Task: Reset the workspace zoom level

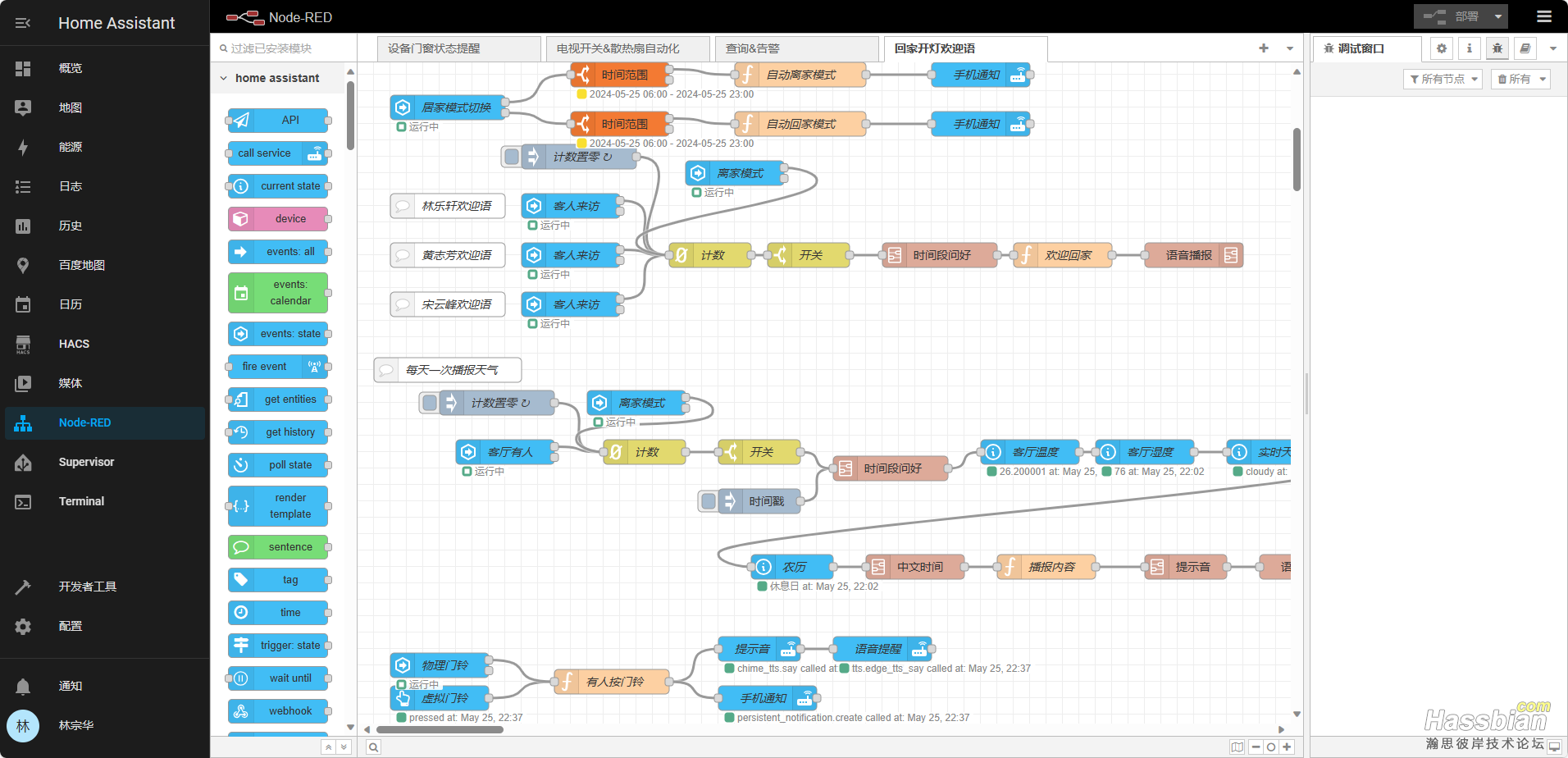Action: tap(1270, 747)
